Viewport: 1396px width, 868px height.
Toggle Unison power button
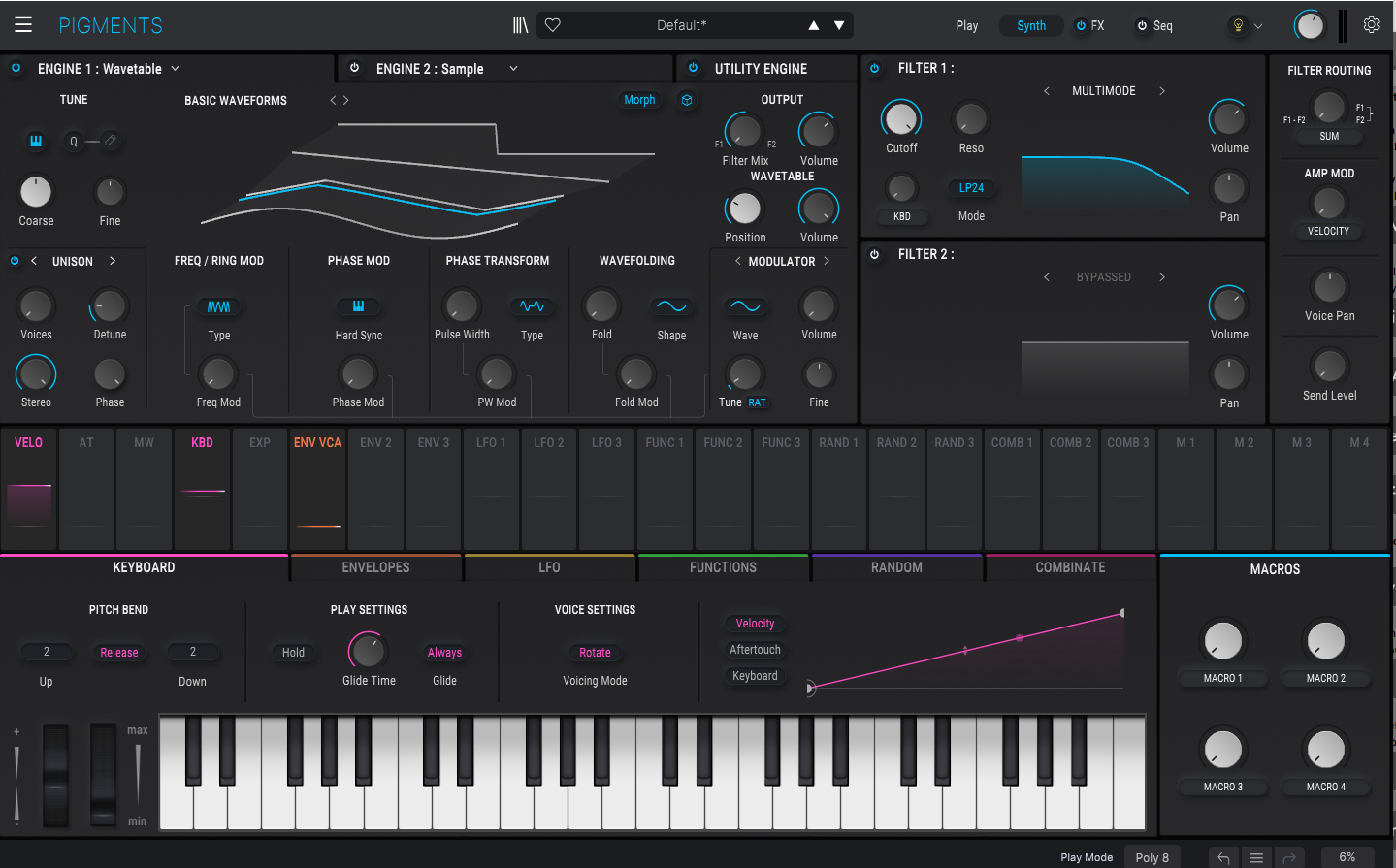[x=15, y=261]
